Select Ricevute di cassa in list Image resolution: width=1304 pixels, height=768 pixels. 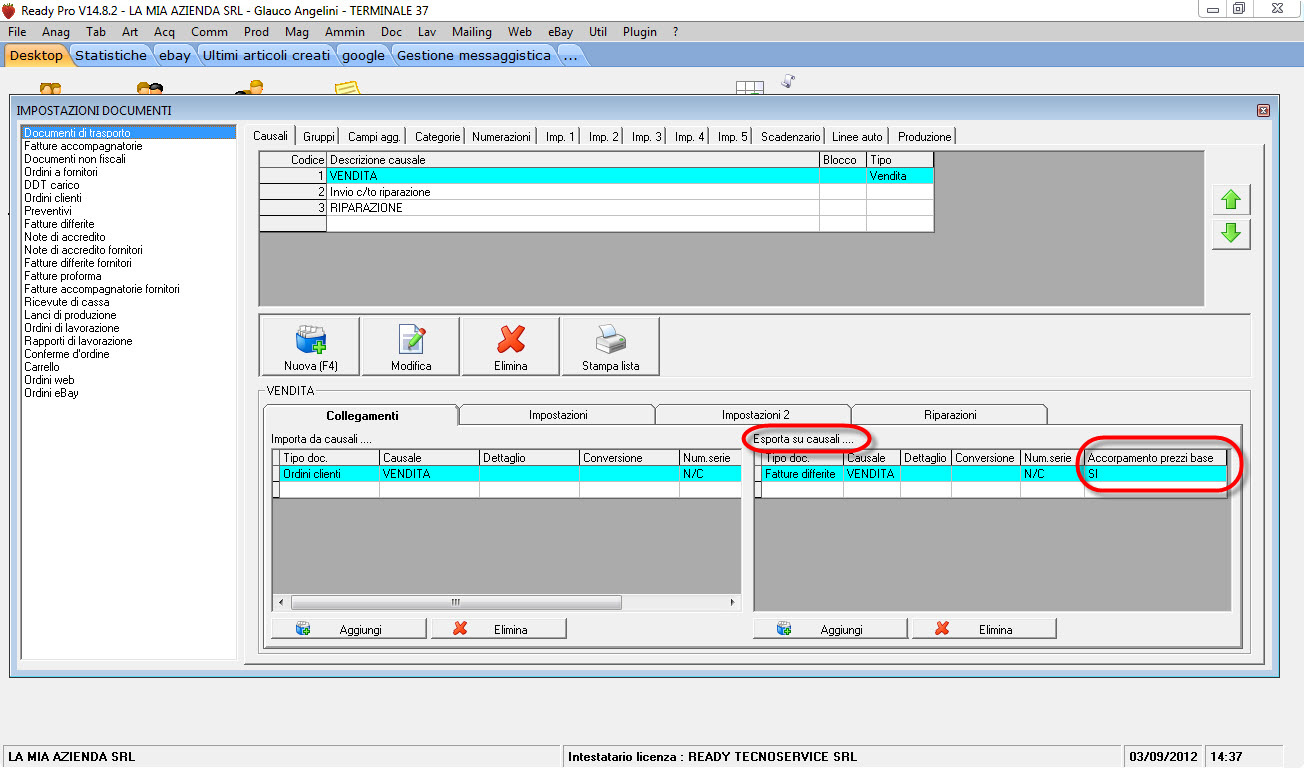(x=67, y=302)
